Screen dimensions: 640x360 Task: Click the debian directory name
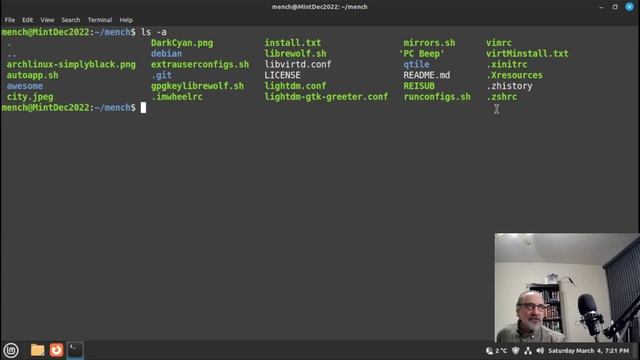coord(167,53)
